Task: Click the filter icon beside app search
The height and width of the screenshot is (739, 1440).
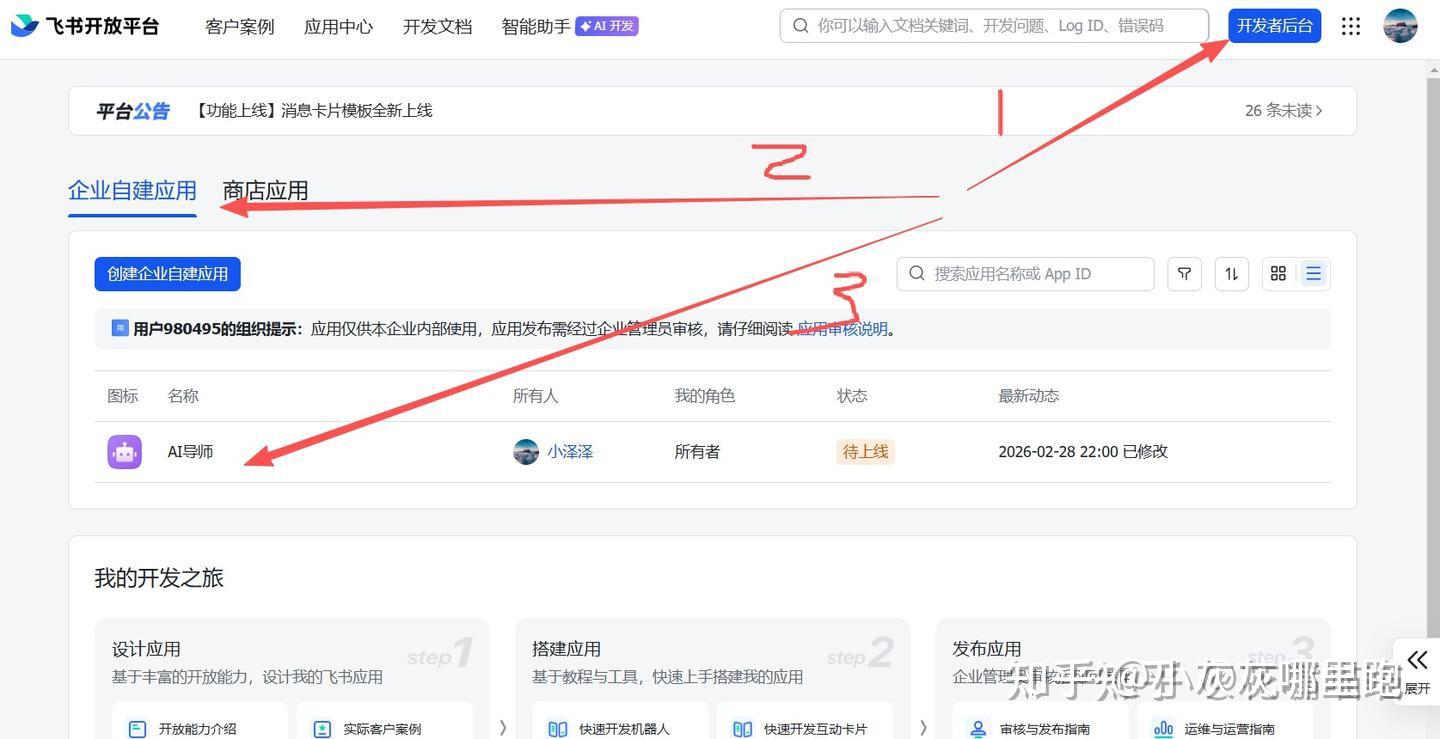Action: coord(1184,274)
